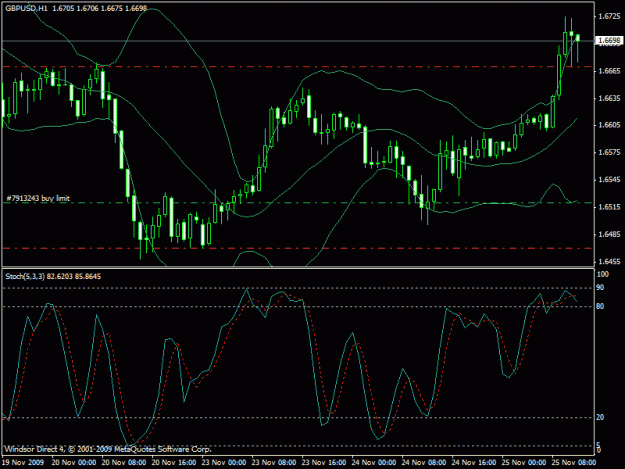The width and height of the screenshot is (625, 469).
Task: Click the 1.6725 price axis label
Action: point(609,16)
